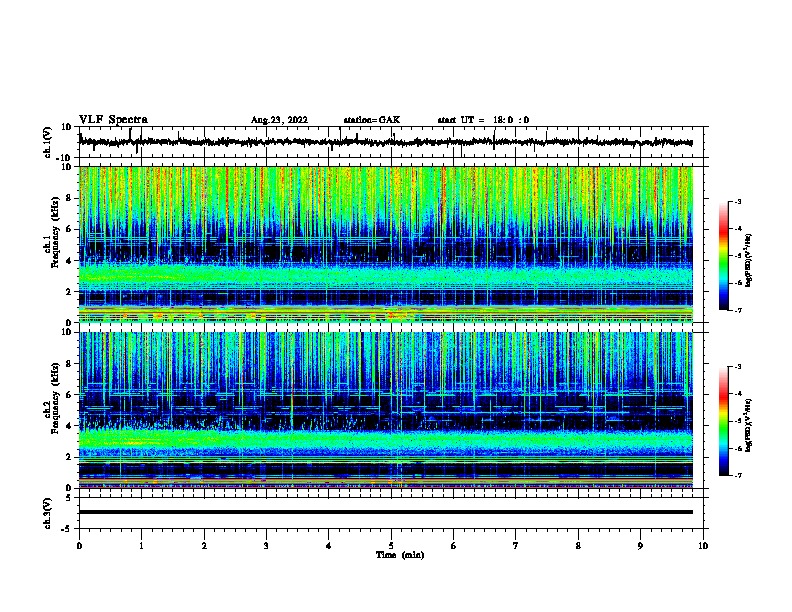This screenshot has height=612, width=792.
Task: Click time axis tick label "7"
Action: point(516,546)
